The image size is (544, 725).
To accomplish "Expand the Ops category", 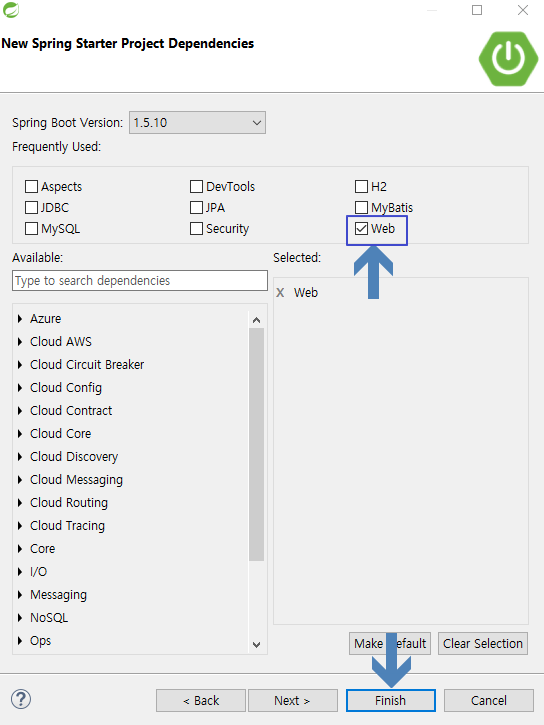I will 20,641.
